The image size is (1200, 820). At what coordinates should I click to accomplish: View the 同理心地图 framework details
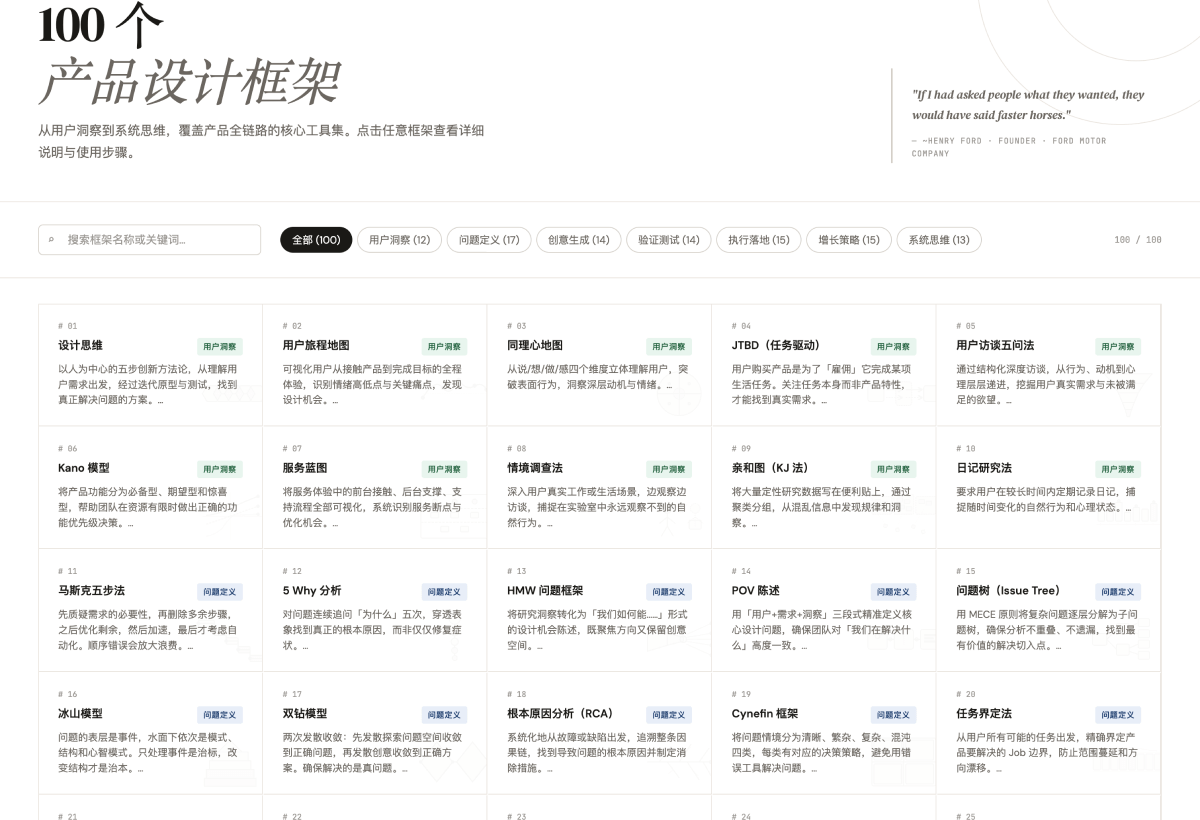(535, 346)
